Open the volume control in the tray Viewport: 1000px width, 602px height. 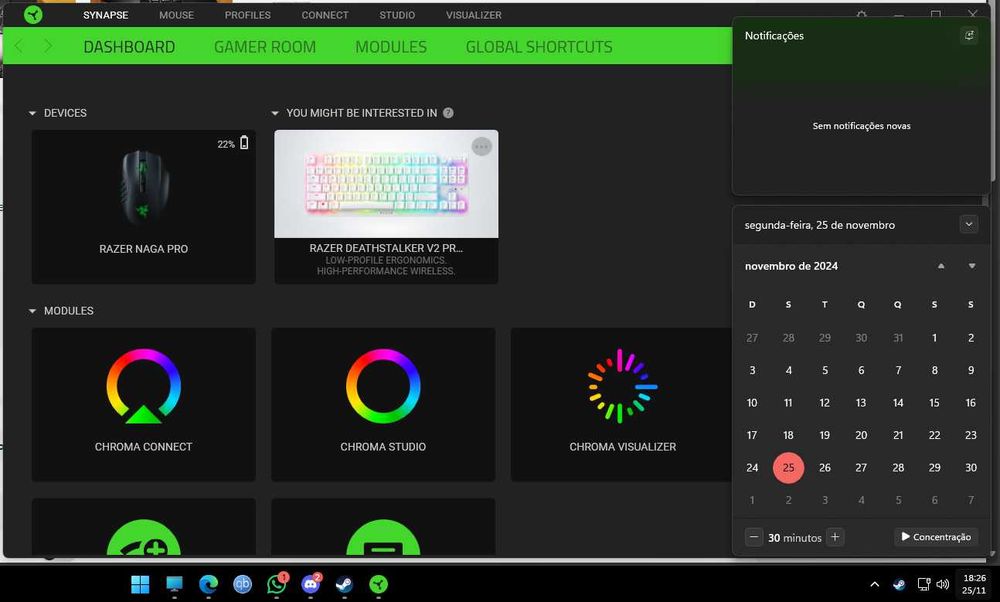943,584
